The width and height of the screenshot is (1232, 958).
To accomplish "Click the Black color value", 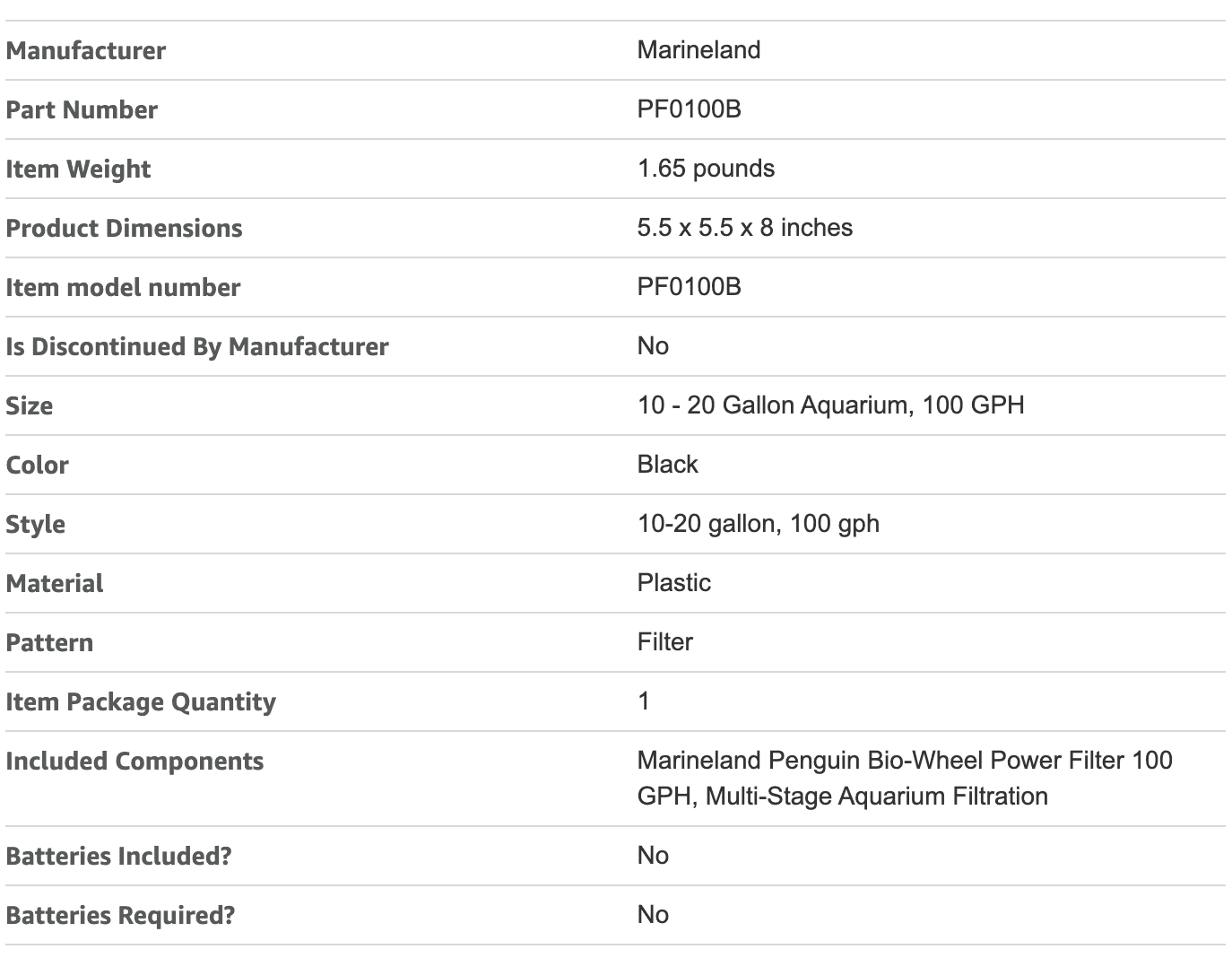I will pos(667,464).
